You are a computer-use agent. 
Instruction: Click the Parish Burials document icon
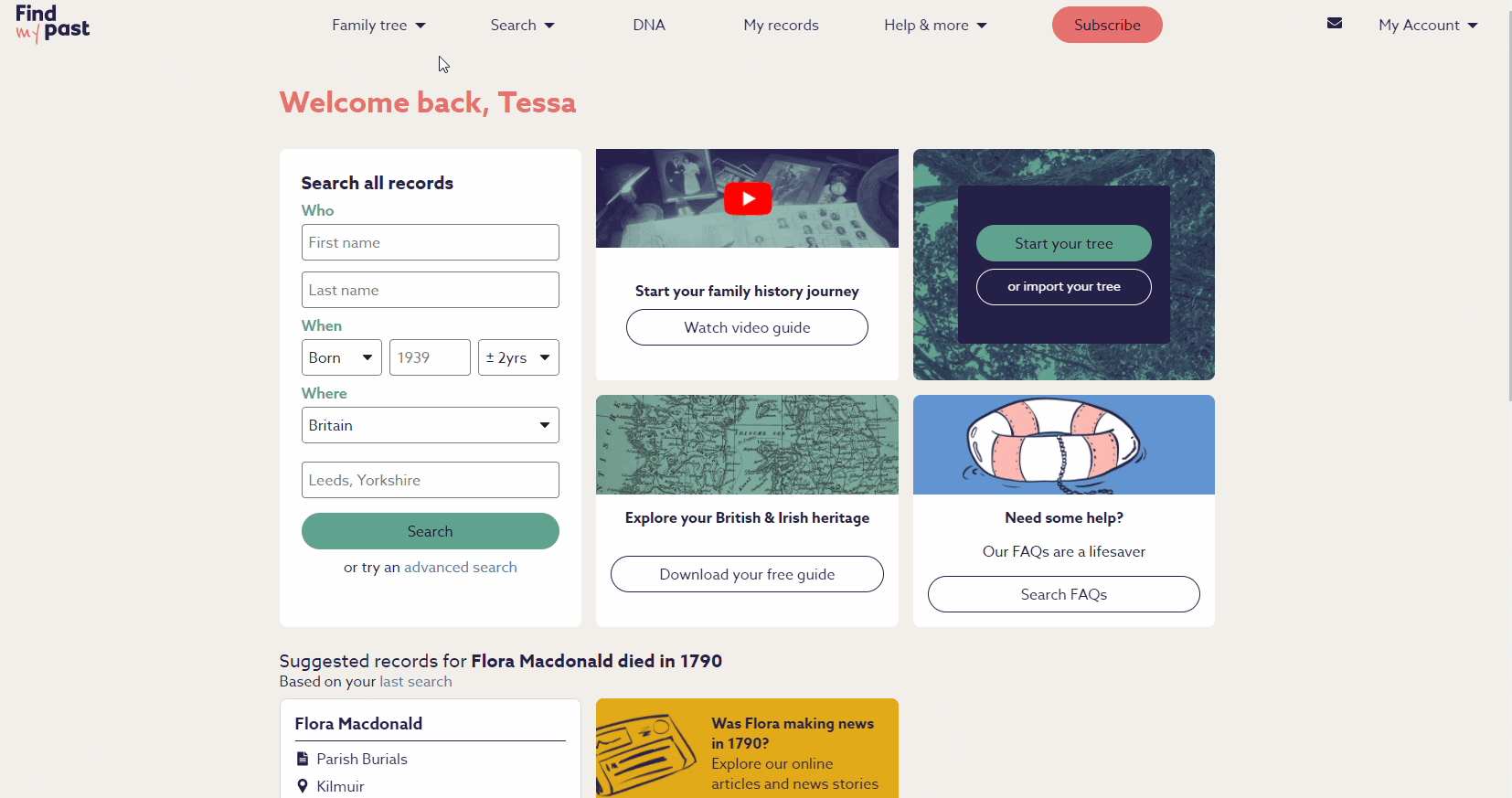303,759
